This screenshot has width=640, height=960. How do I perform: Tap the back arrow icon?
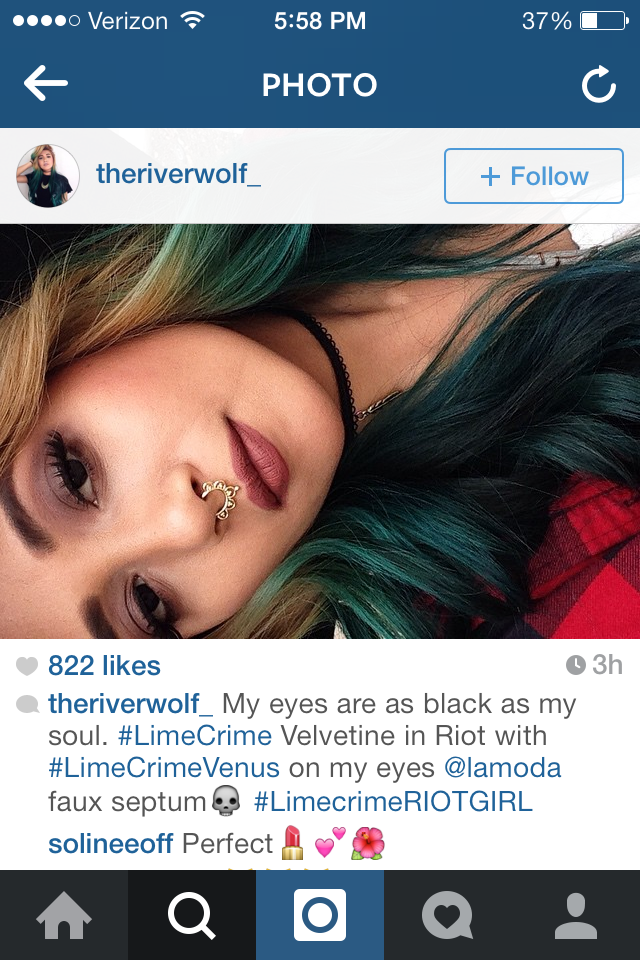pos(45,83)
